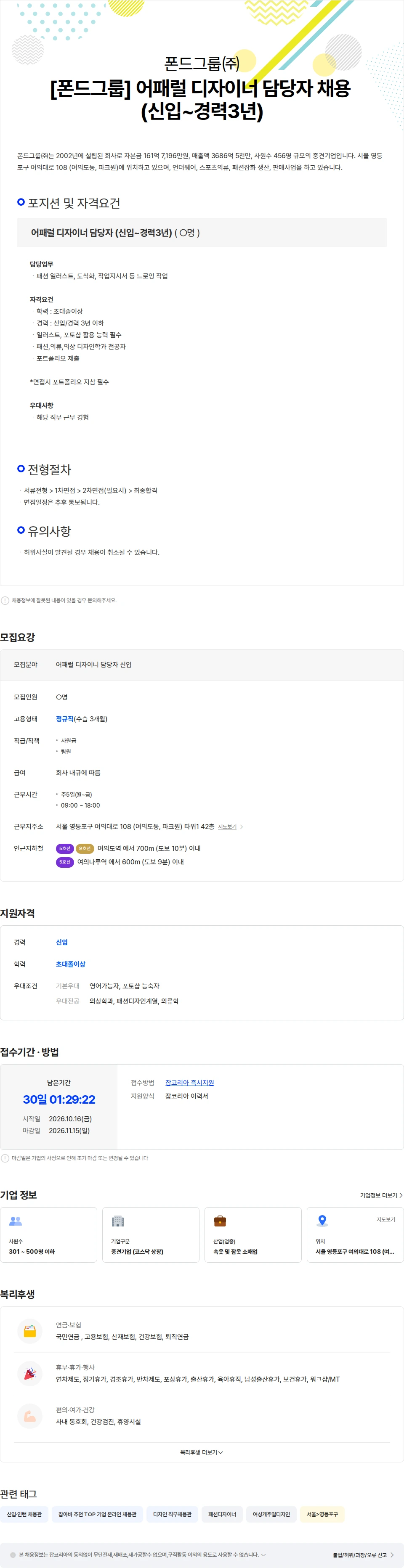The height and width of the screenshot is (1568, 404).
Task: Click the 사내 동호회, 건강검진, 휴양시설 text
Action: [x=98, y=1422]
